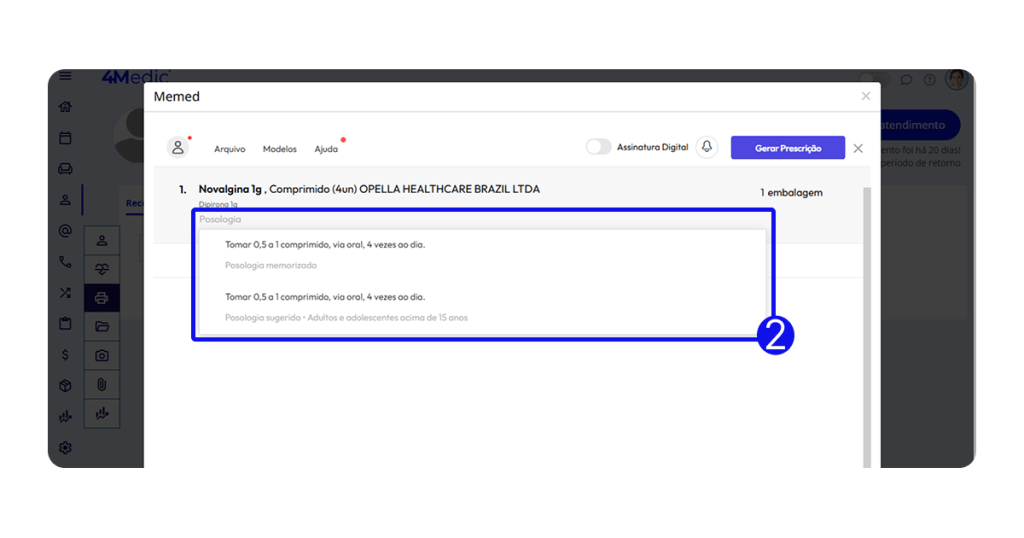This screenshot has width=1024, height=538.
Task: Open the calendar icon in the sidebar
Action: (x=65, y=137)
